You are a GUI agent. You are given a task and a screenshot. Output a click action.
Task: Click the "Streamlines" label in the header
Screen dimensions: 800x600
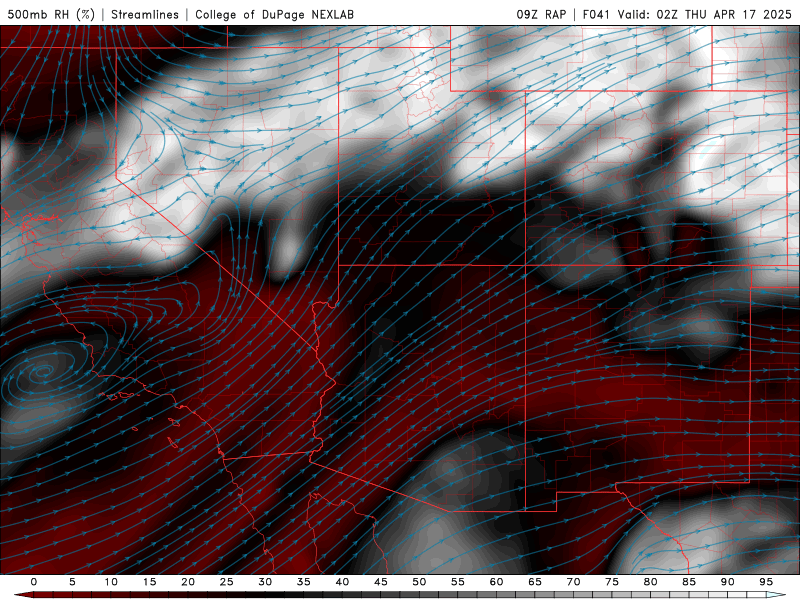145,14
